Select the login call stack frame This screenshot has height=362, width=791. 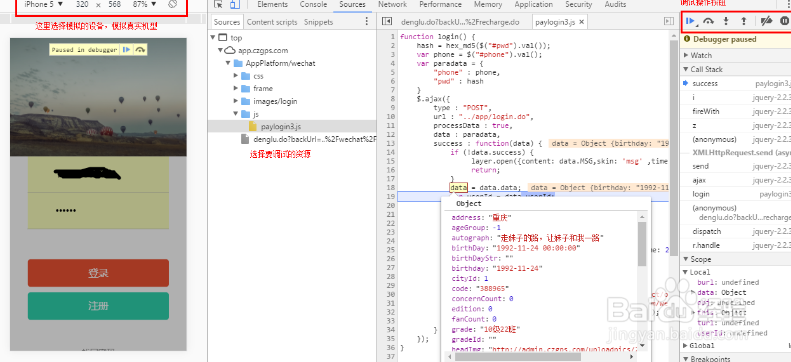[736, 194]
